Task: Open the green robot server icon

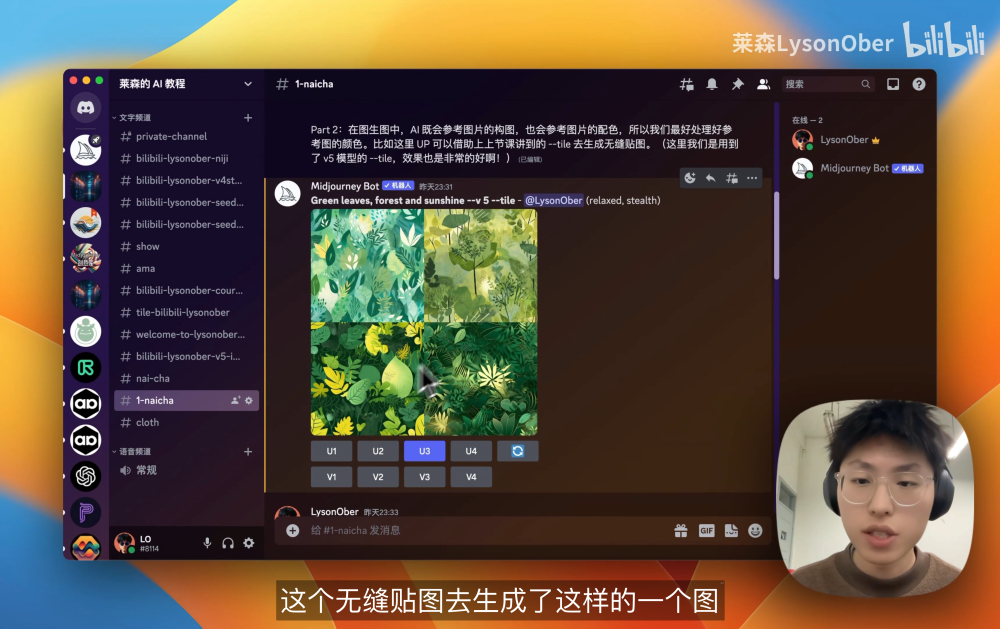Action: coord(85,332)
